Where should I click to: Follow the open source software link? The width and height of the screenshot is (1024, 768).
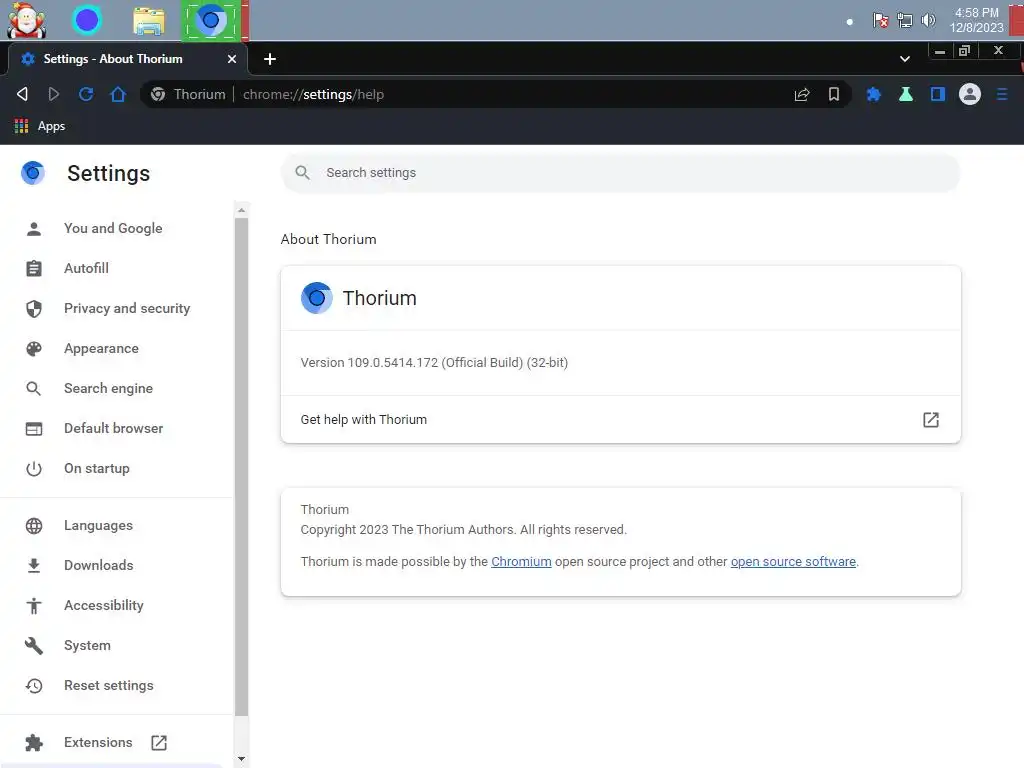[793, 562]
